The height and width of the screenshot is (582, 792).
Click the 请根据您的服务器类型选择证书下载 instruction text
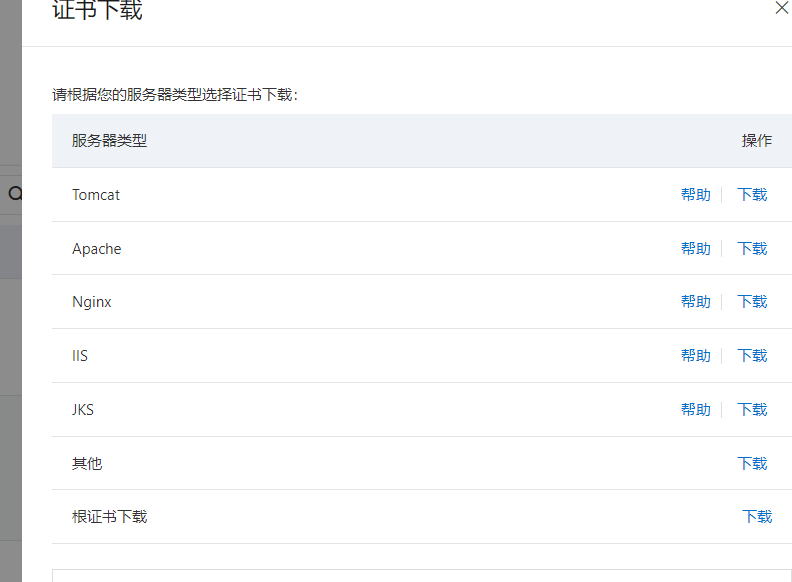pyautogui.click(x=175, y=94)
